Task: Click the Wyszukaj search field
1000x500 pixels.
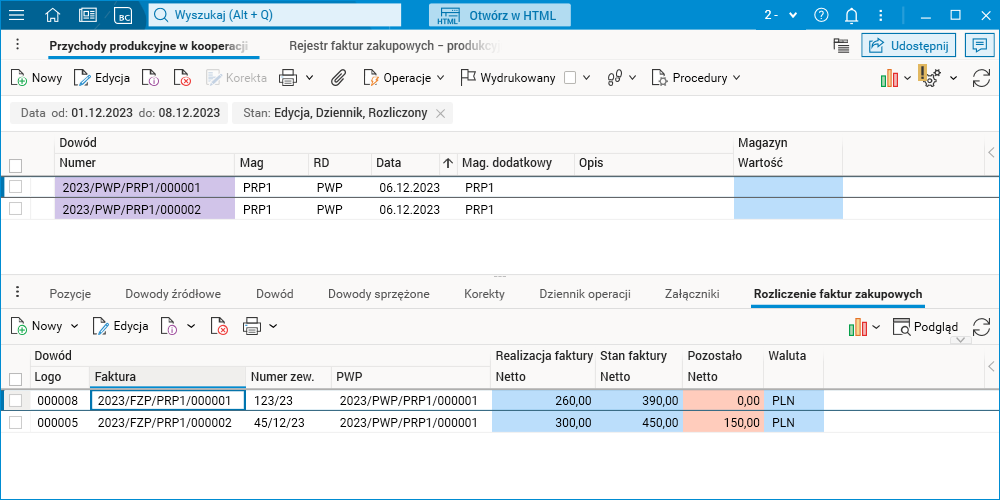Action: point(275,15)
